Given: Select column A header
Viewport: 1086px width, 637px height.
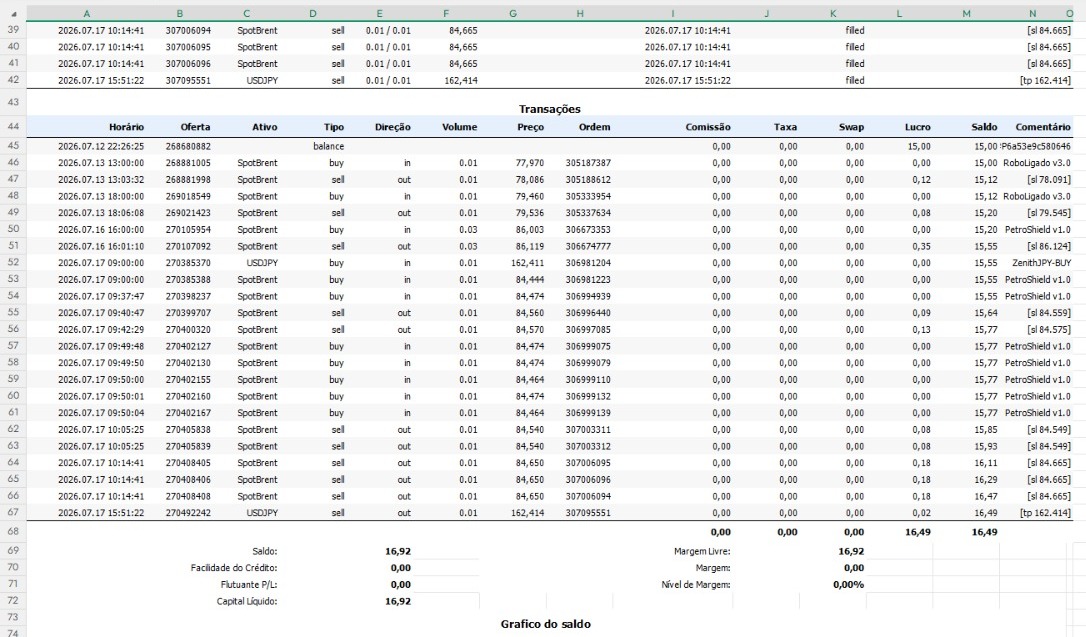Looking at the screenshot, I should pos(87,13).
